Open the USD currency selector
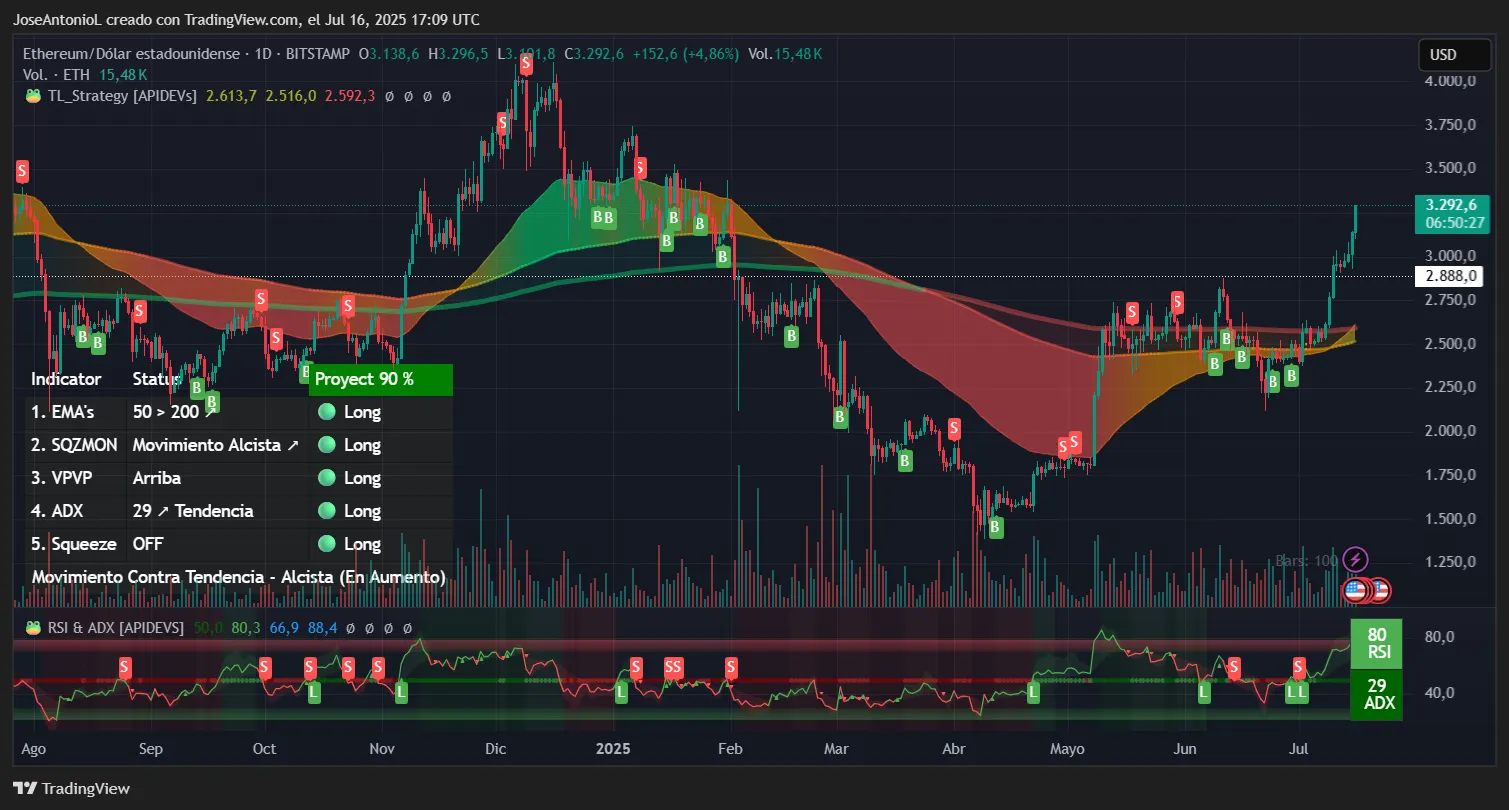The width and height of the screenshot is (1509, 810). (1454, 55)
